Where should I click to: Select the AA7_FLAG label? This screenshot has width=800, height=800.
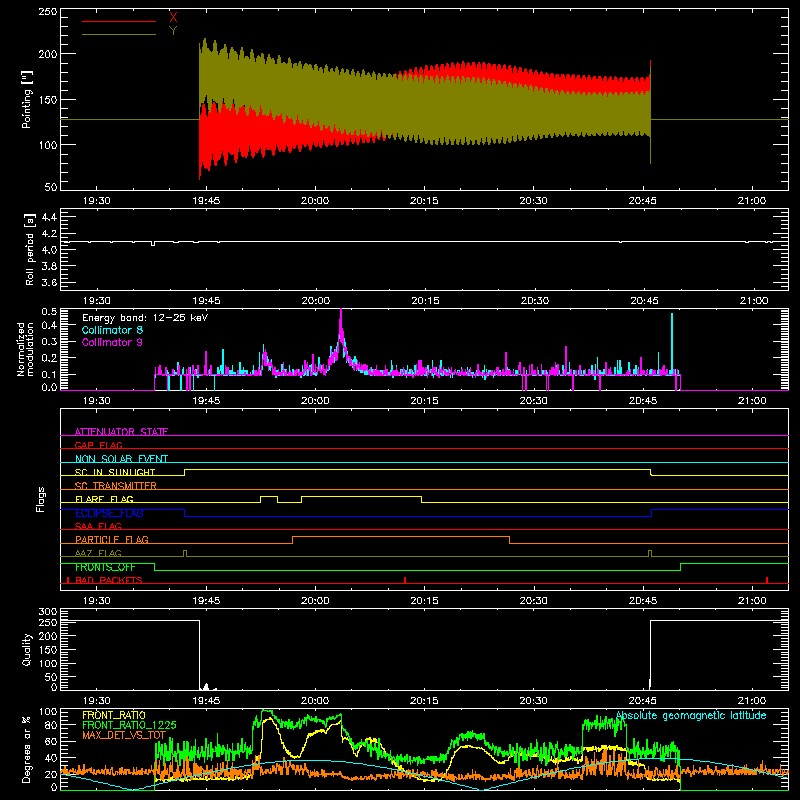[x=98, y=553]
